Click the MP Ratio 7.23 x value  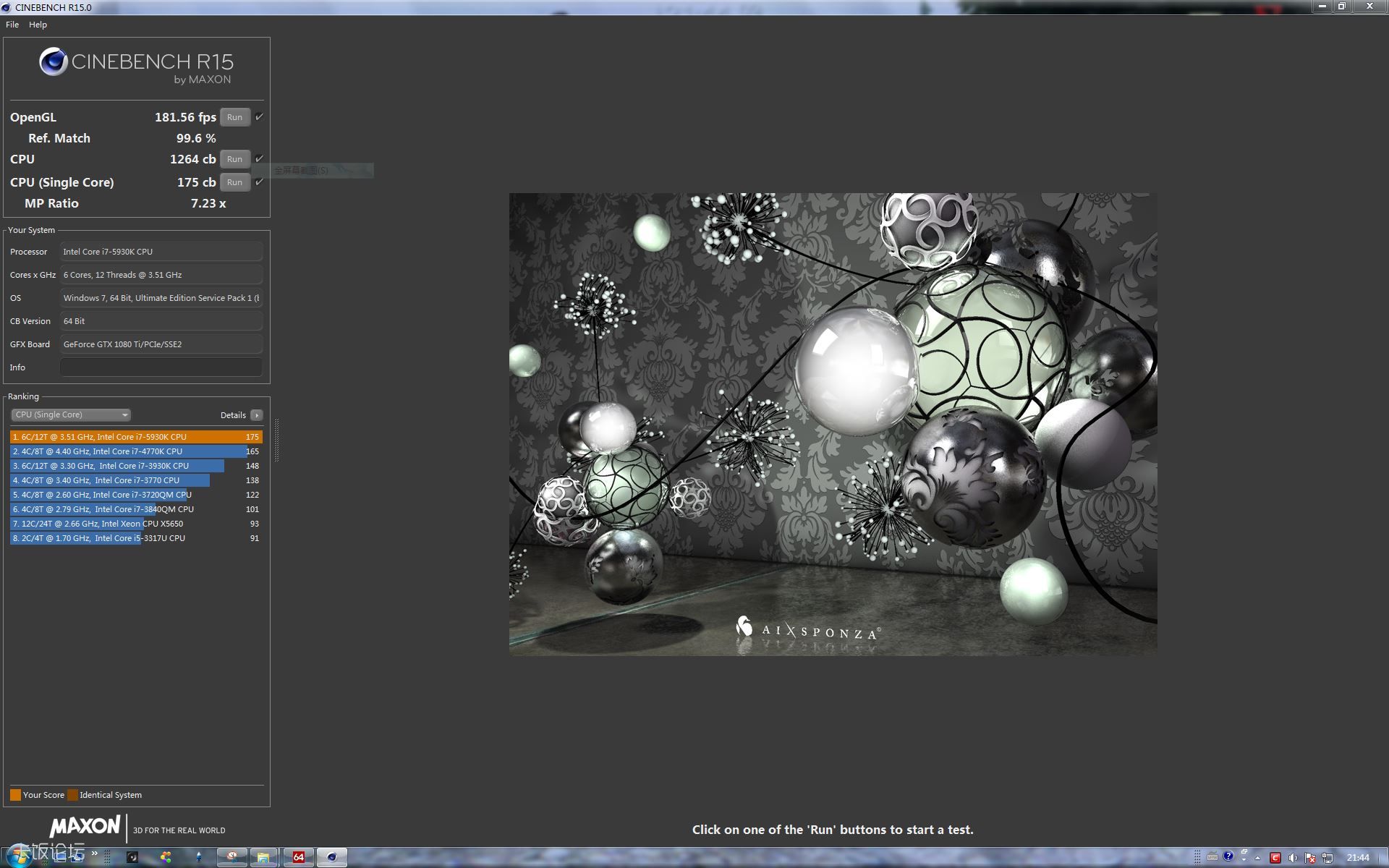(208, 203)
